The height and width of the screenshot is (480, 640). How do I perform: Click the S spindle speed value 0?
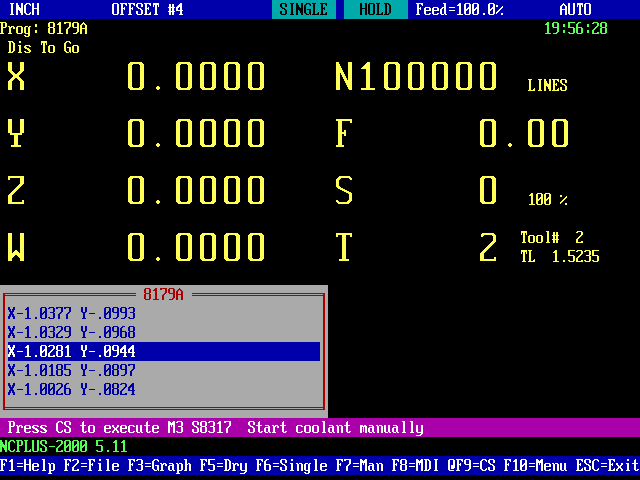pyautogui.click(x=488, y=190)
